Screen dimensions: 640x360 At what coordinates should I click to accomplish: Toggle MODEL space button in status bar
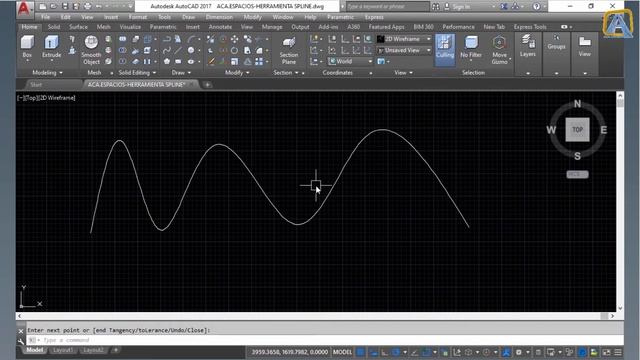coord(342,352)
